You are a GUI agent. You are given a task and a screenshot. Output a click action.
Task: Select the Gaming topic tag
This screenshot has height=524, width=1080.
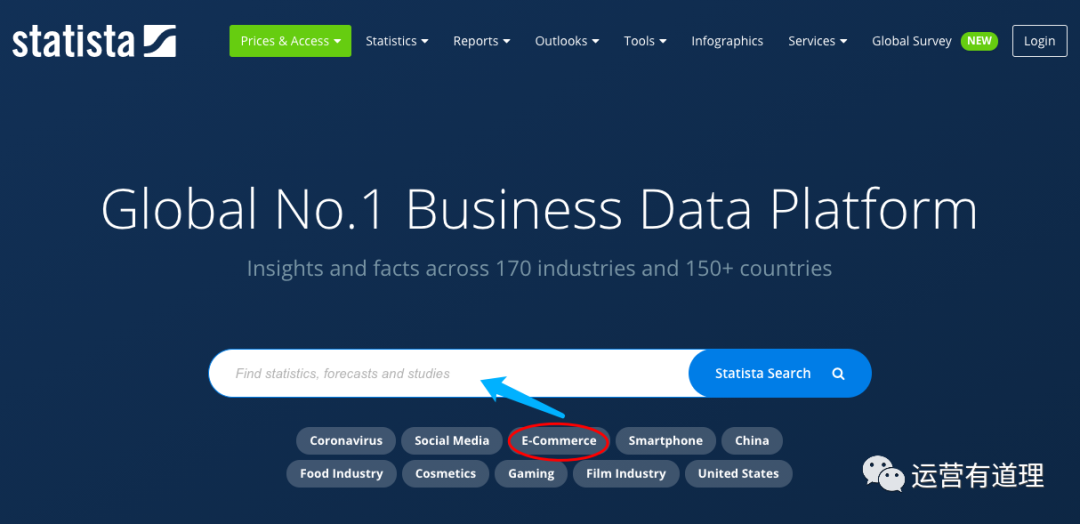[x=531, y=474]
